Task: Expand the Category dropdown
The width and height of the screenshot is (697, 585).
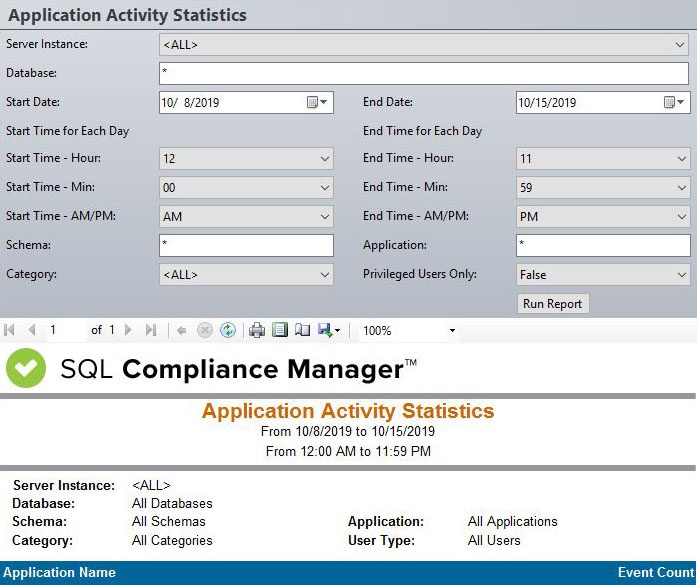Action: [246, 274]
